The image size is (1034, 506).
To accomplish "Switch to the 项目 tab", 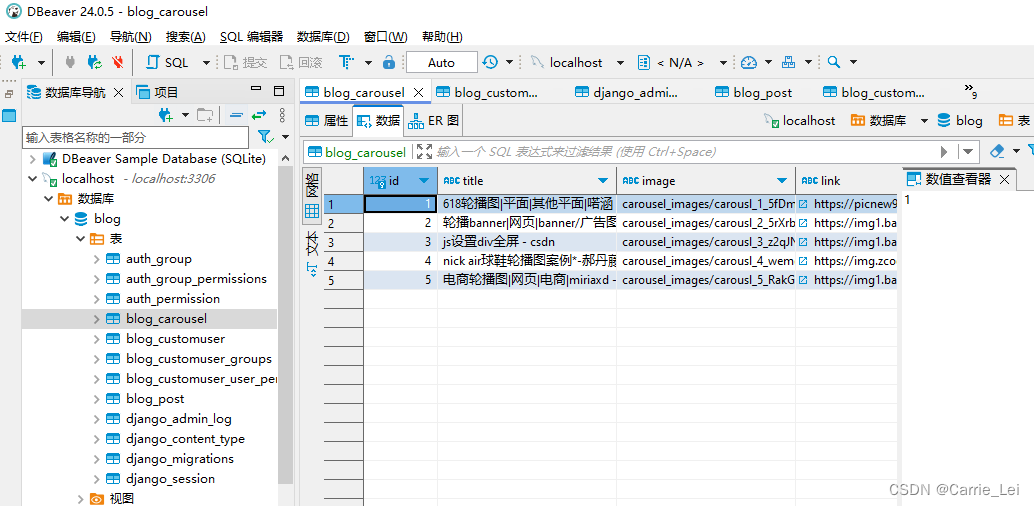I will point(158,93).
